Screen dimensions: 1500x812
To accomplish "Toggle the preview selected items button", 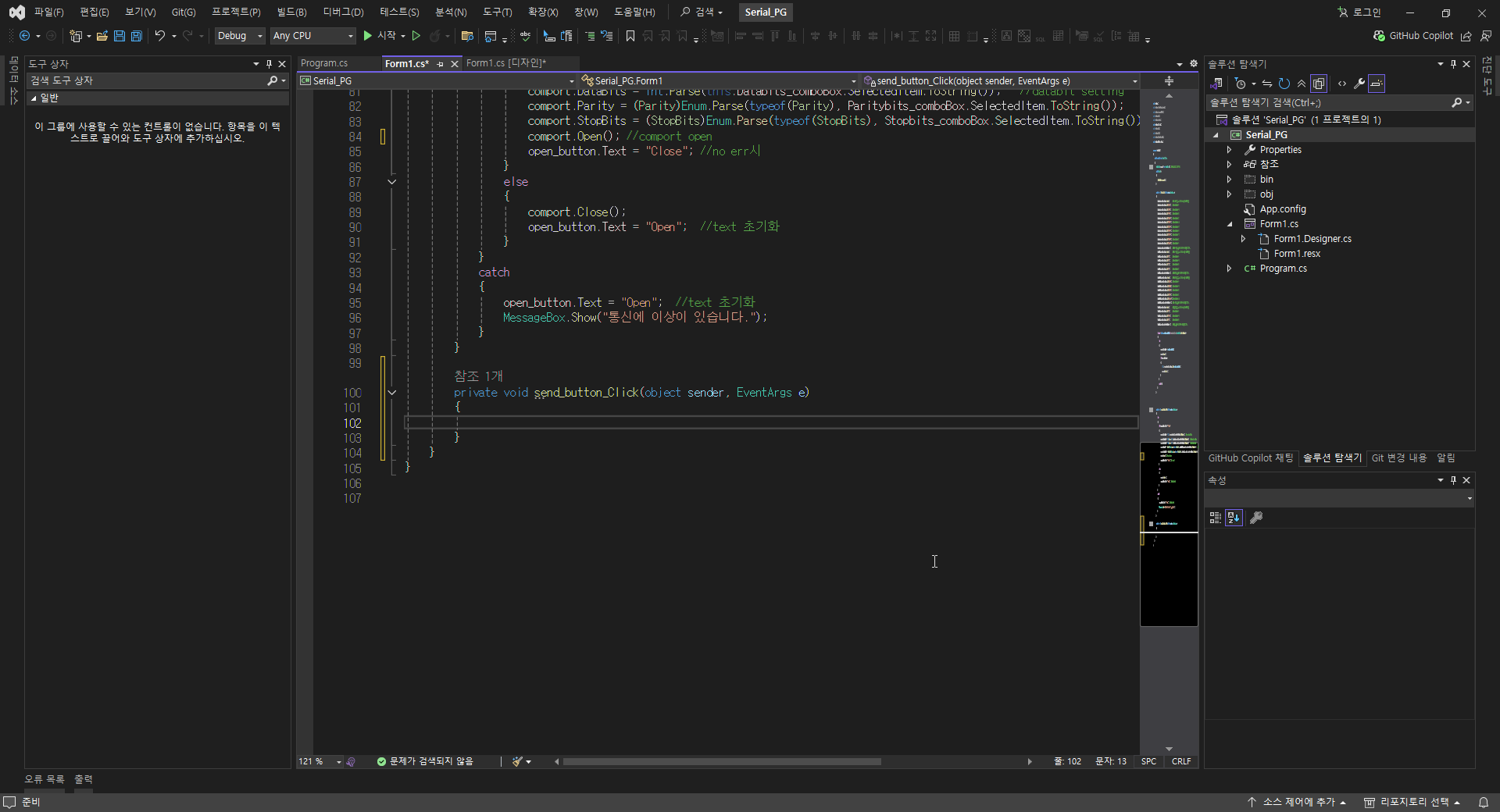I will [1377, 84].
